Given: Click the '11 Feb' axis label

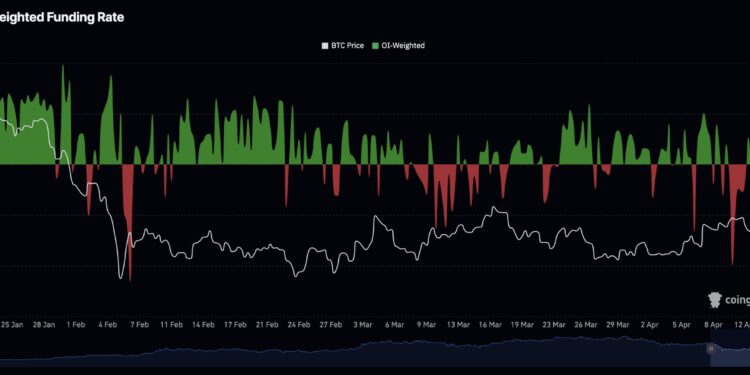Looking at the screenshot, I should 171,325.
